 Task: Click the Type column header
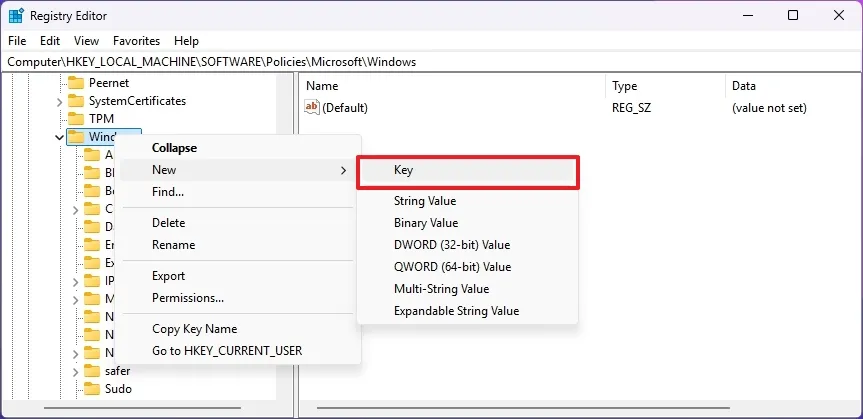pos(625,86)
